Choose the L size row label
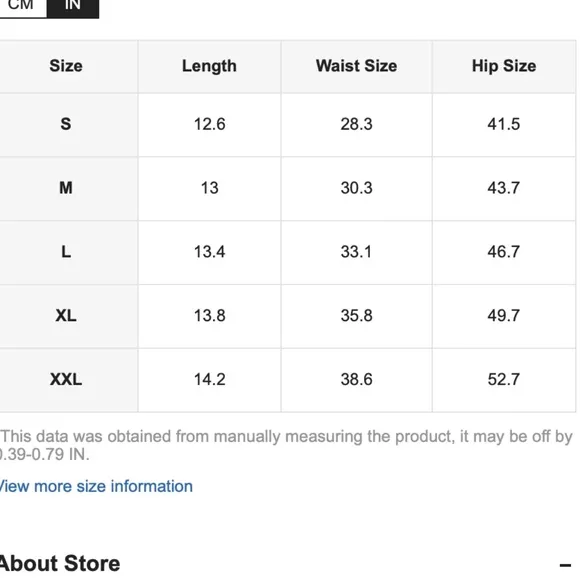Screen dimensions: 580x580 coord(66,252)
